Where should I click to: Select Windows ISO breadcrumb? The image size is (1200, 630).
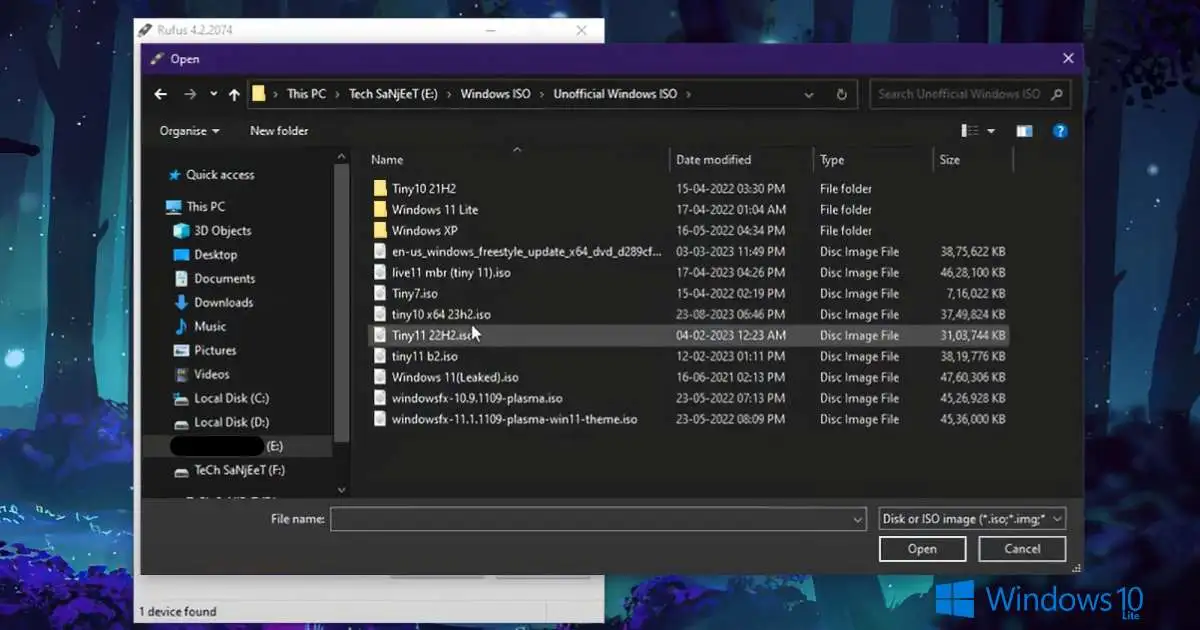pos(495,94)
